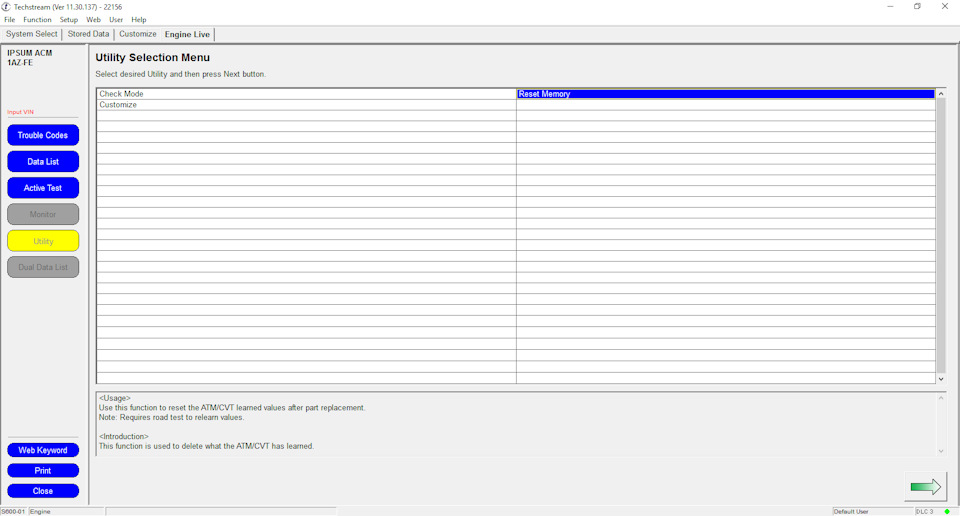Close the Techstream window

click(945, 7)
